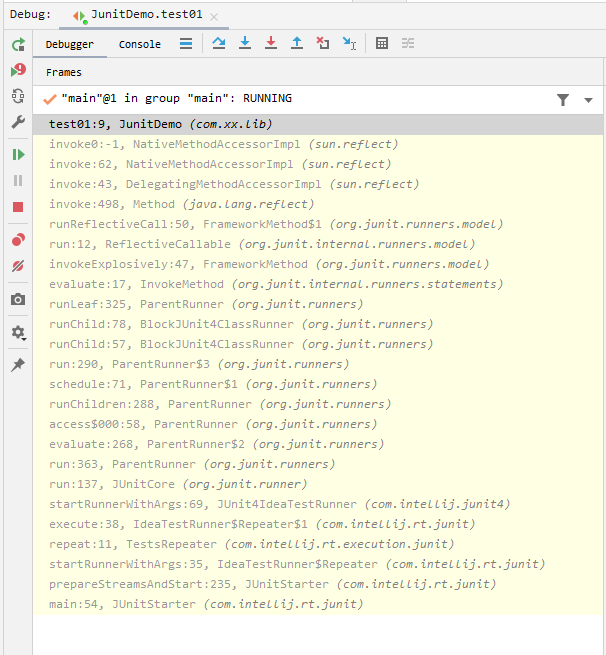Viewport: 606px width, 655px height.
Task: Select frame schedule:71, ParentRunner$1
Action: pyautogui.click(x=318, y=385)
